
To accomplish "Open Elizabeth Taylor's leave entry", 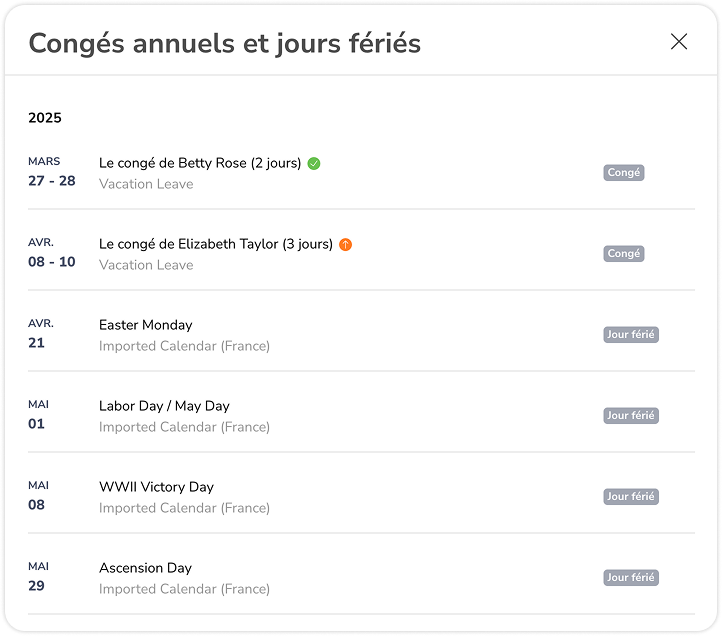I will click(x=361, y=254).
